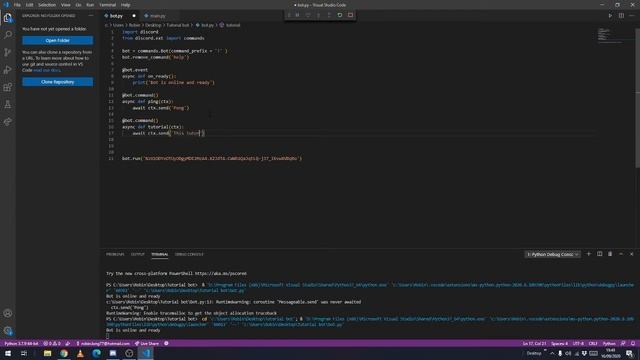Click the hotmail account status bar item
640x360 pixels.
(x=103, y=344)
